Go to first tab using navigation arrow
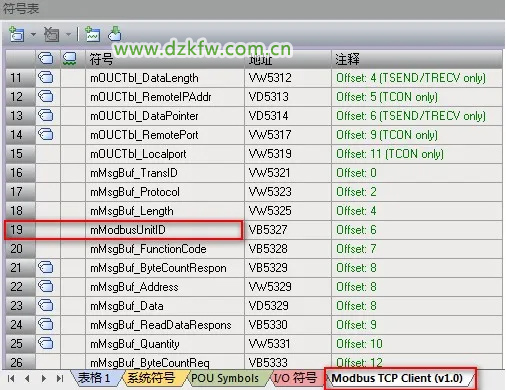This screenshot has height=390, width=506. (11, 379)
